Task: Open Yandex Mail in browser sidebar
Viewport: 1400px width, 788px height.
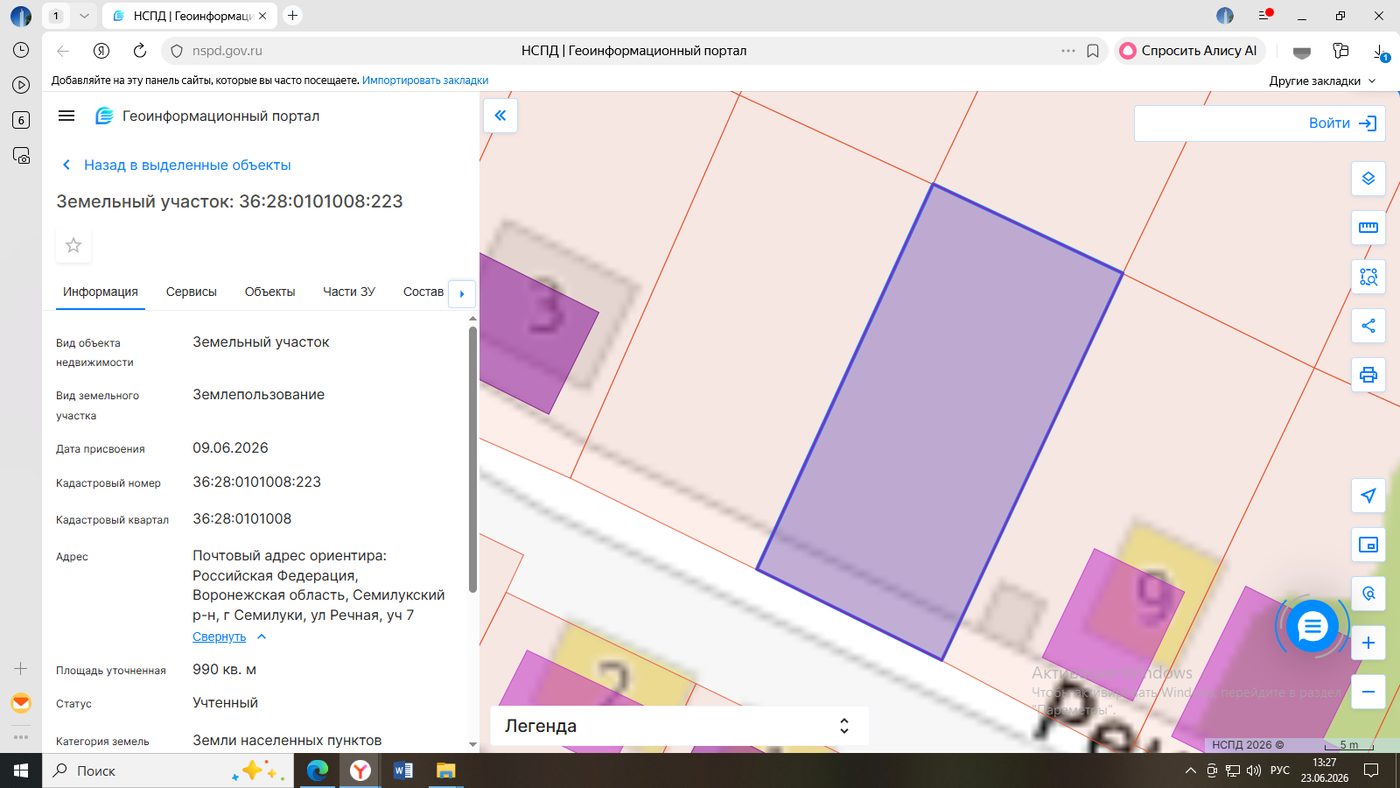Action: tap(21, 703)
